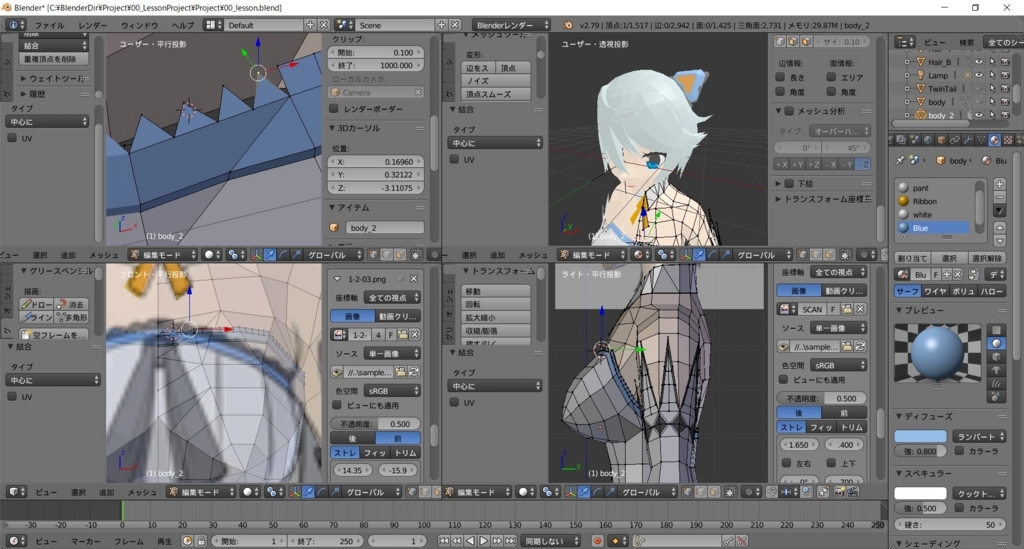Click the 回転 rotate button
The width and height of the screenshot is (1024, 549).
[495, 304]
